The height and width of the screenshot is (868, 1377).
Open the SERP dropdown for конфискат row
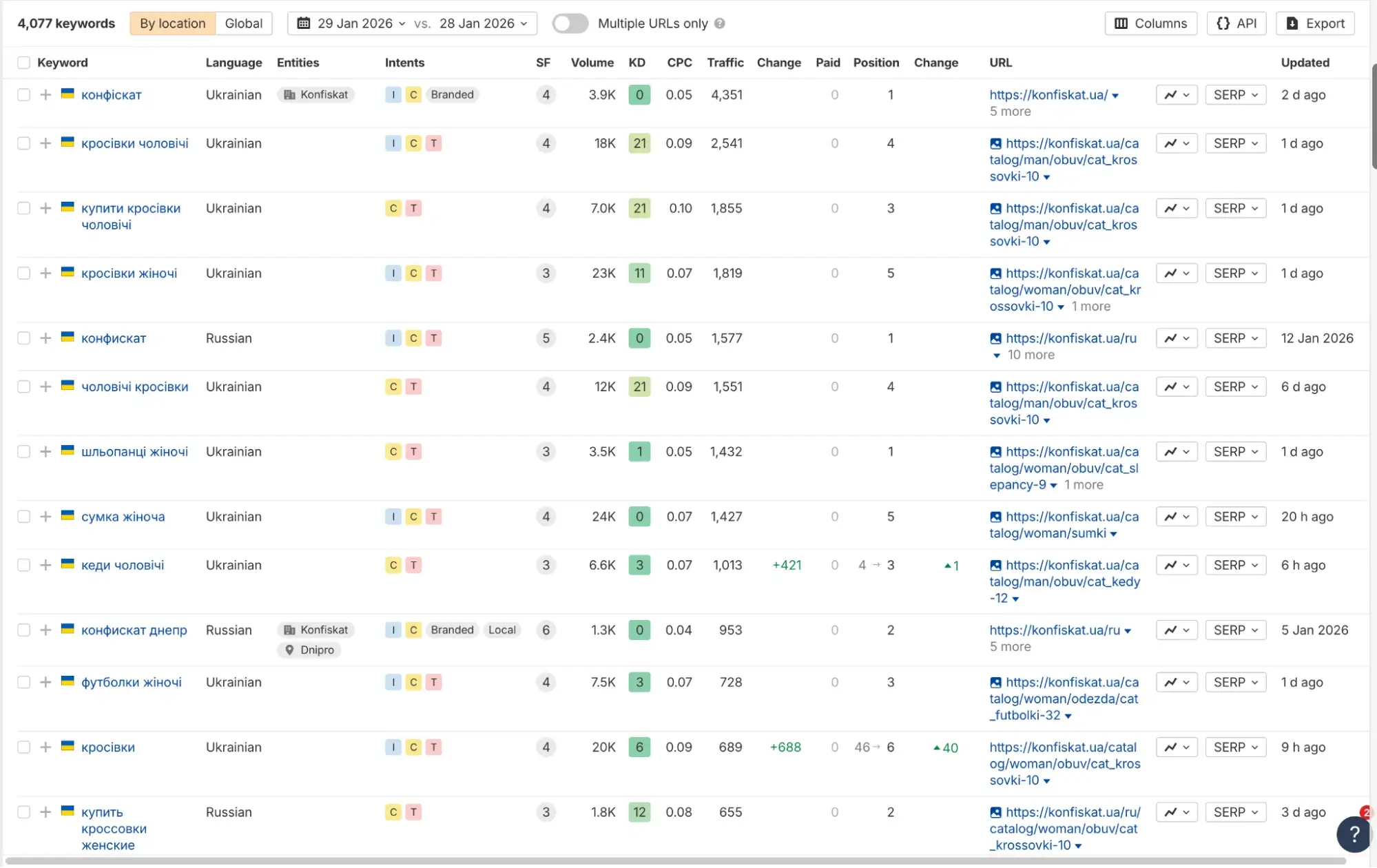[x=1235, y=338]
